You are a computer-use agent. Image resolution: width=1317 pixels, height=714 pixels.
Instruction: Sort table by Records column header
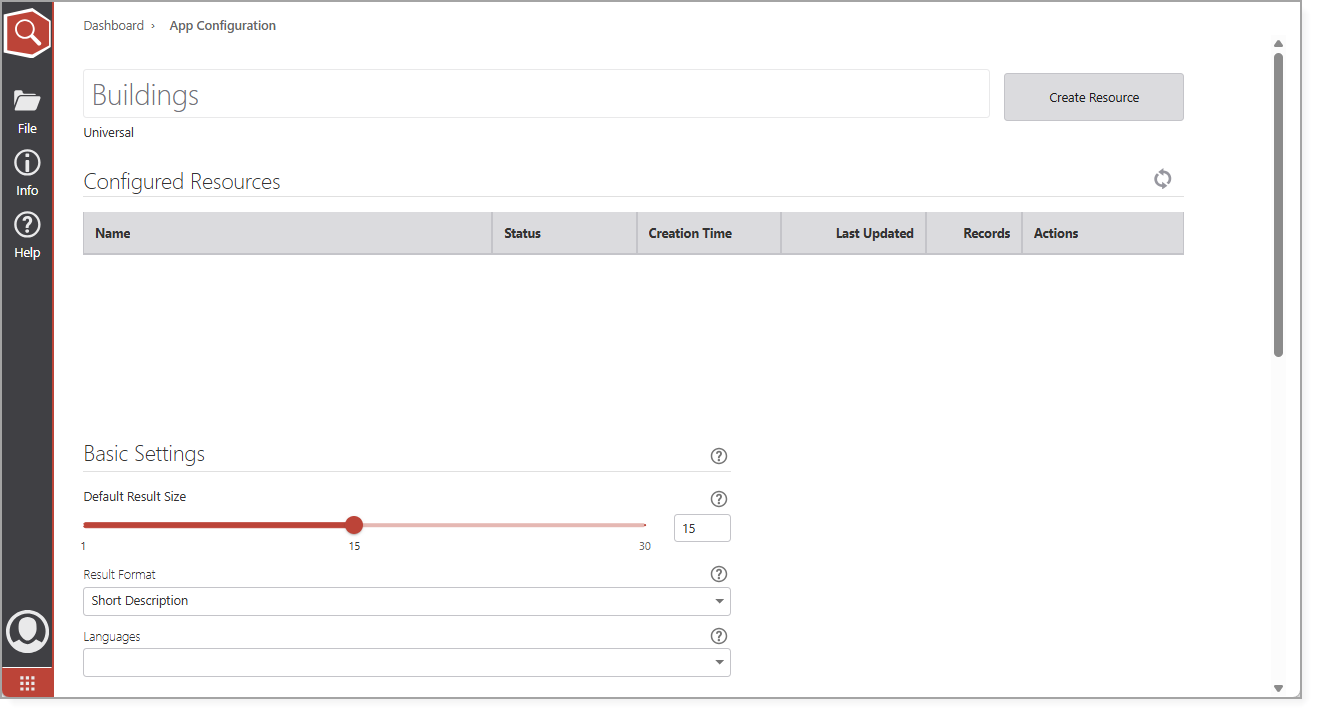pos(974,233)
